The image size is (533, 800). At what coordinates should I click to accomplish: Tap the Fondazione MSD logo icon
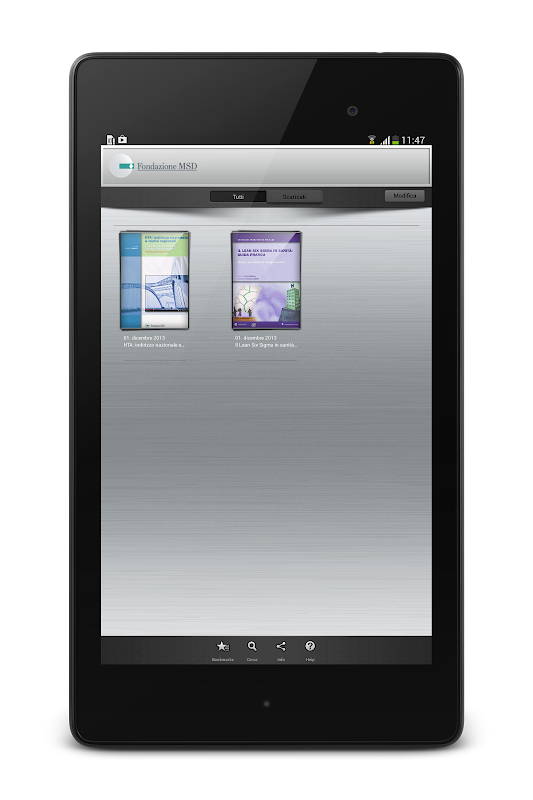pyautogui.click(x=122, y=166)
